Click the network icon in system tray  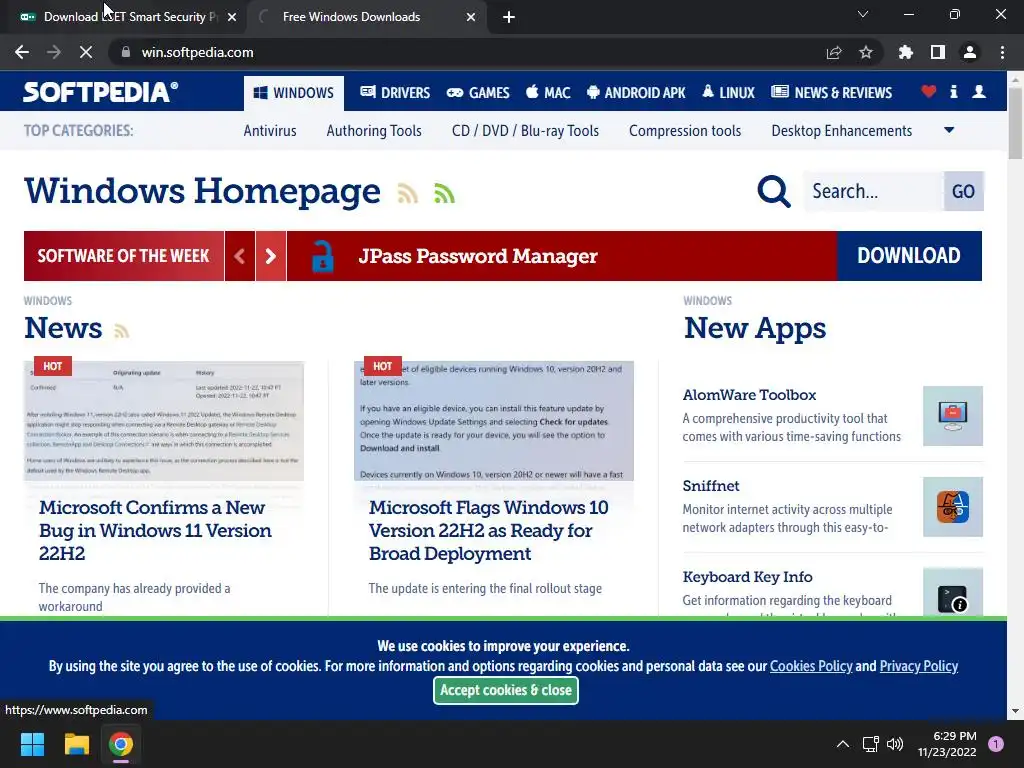click(x=871, y=744)
